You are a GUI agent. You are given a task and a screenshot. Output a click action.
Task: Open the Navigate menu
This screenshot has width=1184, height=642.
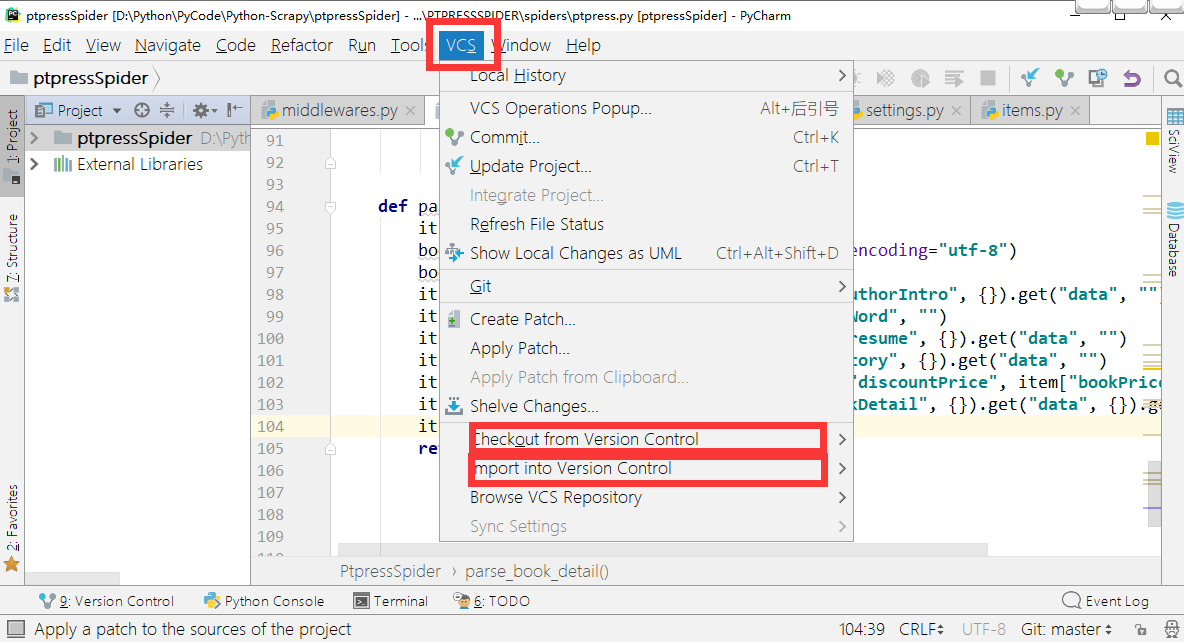pyautogui.click(x=168, y=45)
